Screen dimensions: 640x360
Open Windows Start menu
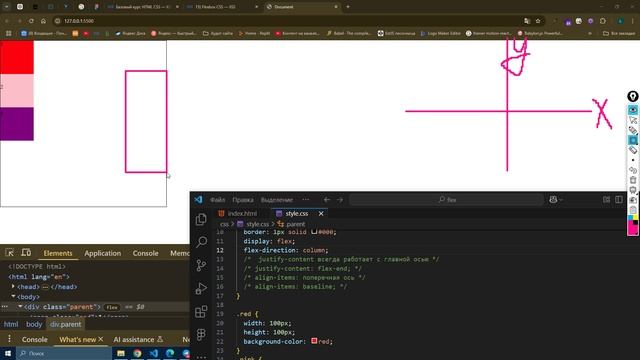8,353
